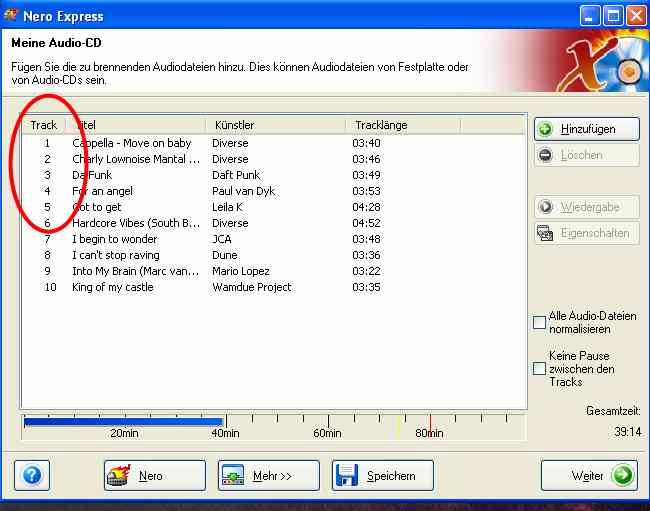Click the yellow capacity warning marker
This screenshot has width=650, height=511.
tap(398, 425)
